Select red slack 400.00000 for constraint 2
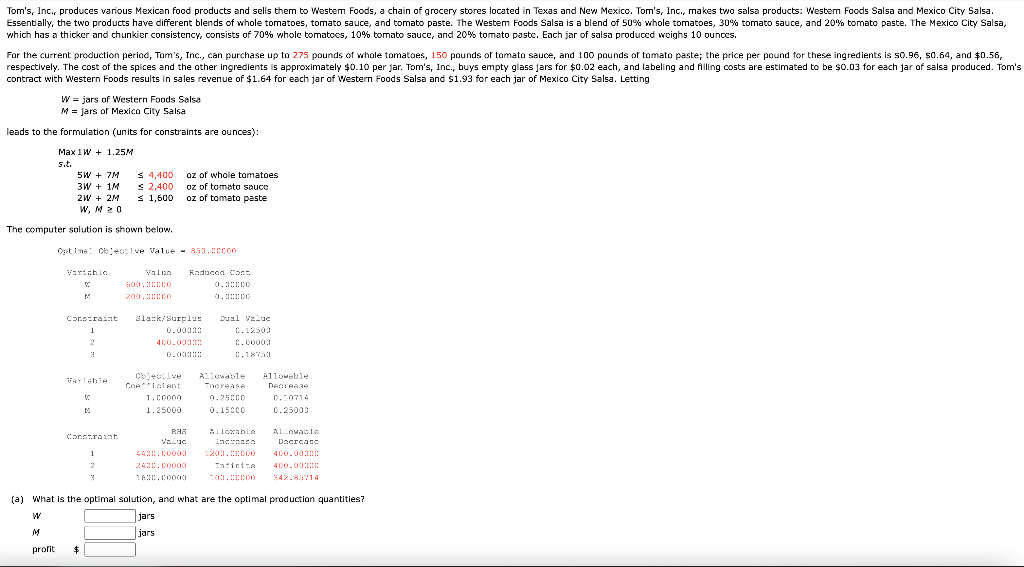Screen dimensions: 1024x567 179,342
